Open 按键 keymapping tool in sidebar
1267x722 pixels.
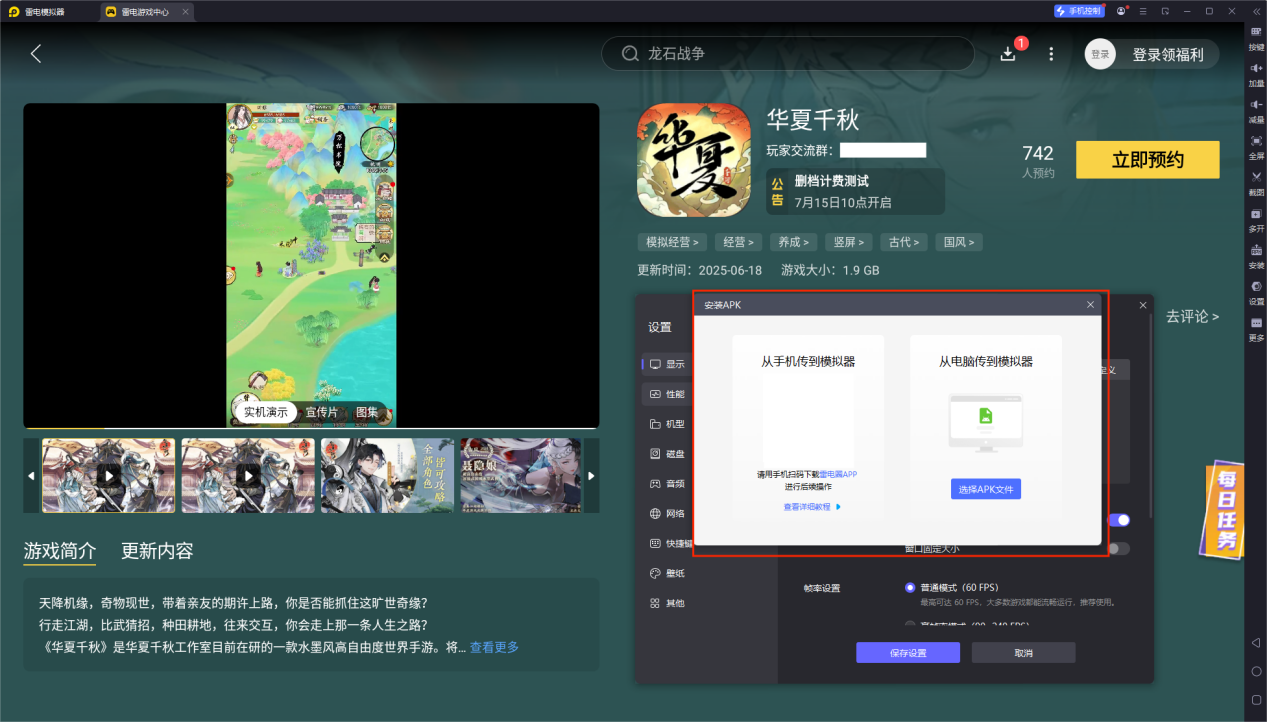click(1256, 38)
